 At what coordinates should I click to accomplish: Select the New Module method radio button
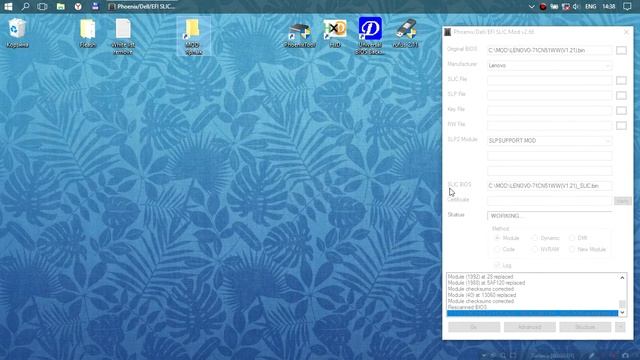572,249
